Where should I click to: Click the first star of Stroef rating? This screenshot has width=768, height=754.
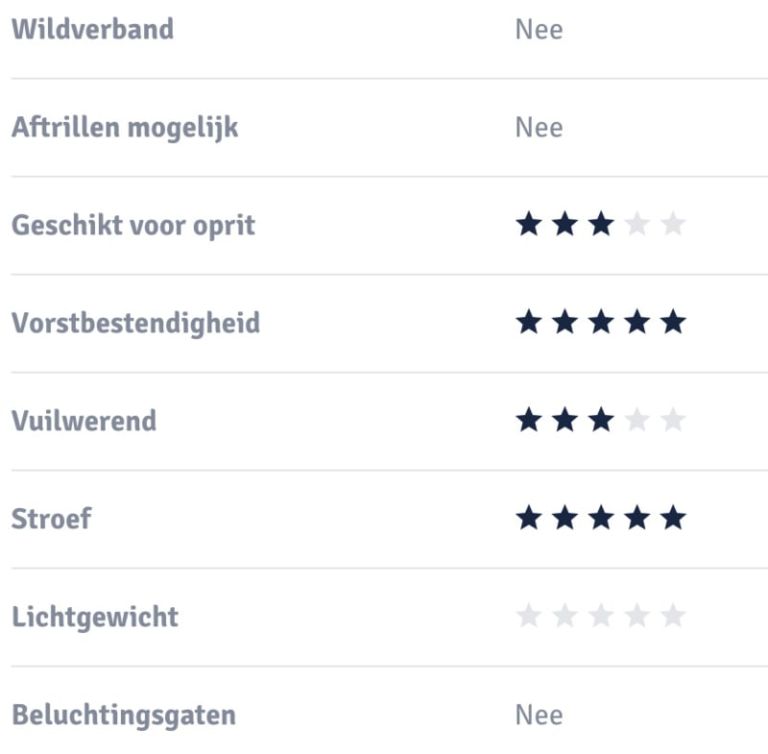[528, 519]
